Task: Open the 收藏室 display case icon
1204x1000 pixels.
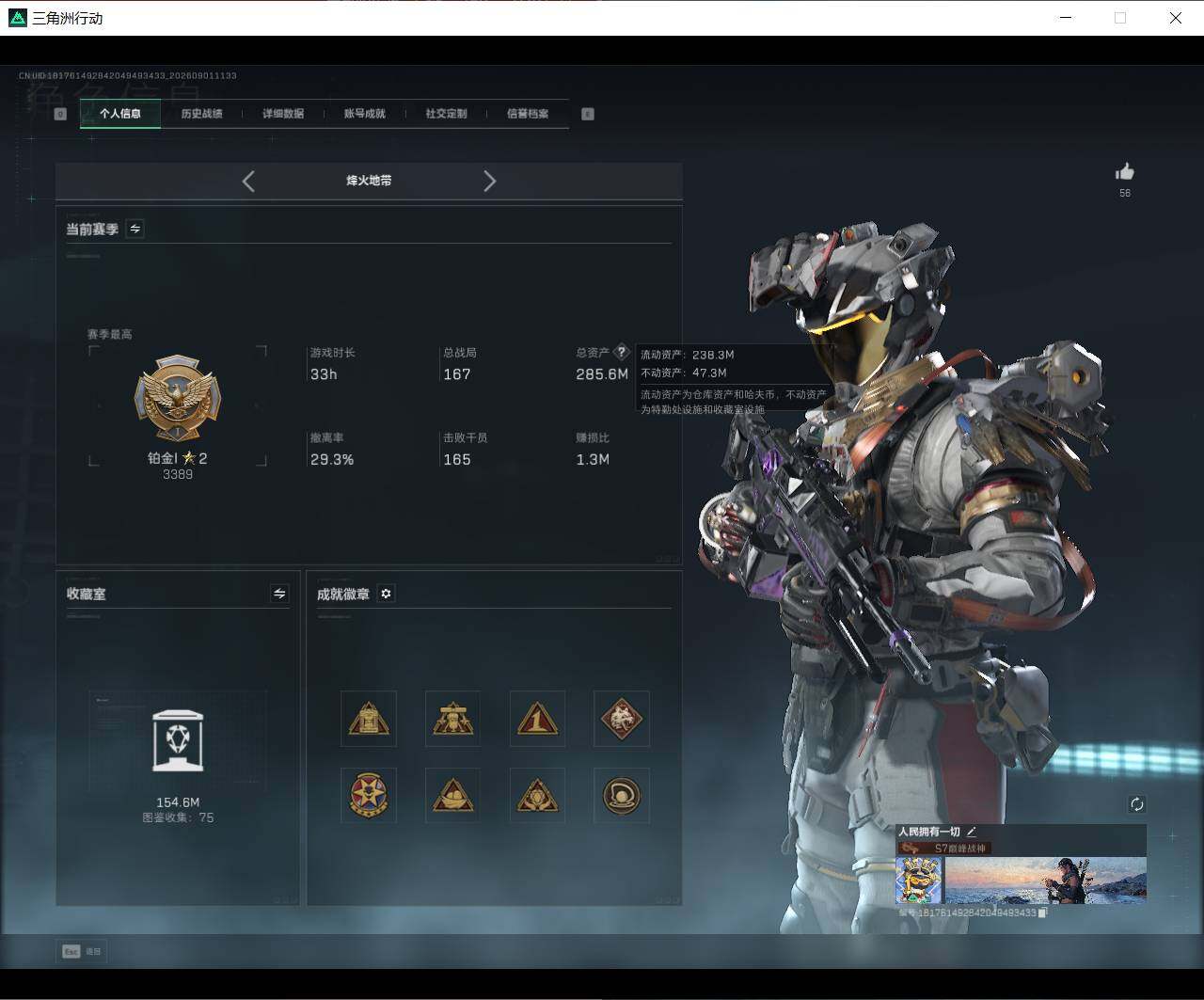Action: click(x=178, y=741)
